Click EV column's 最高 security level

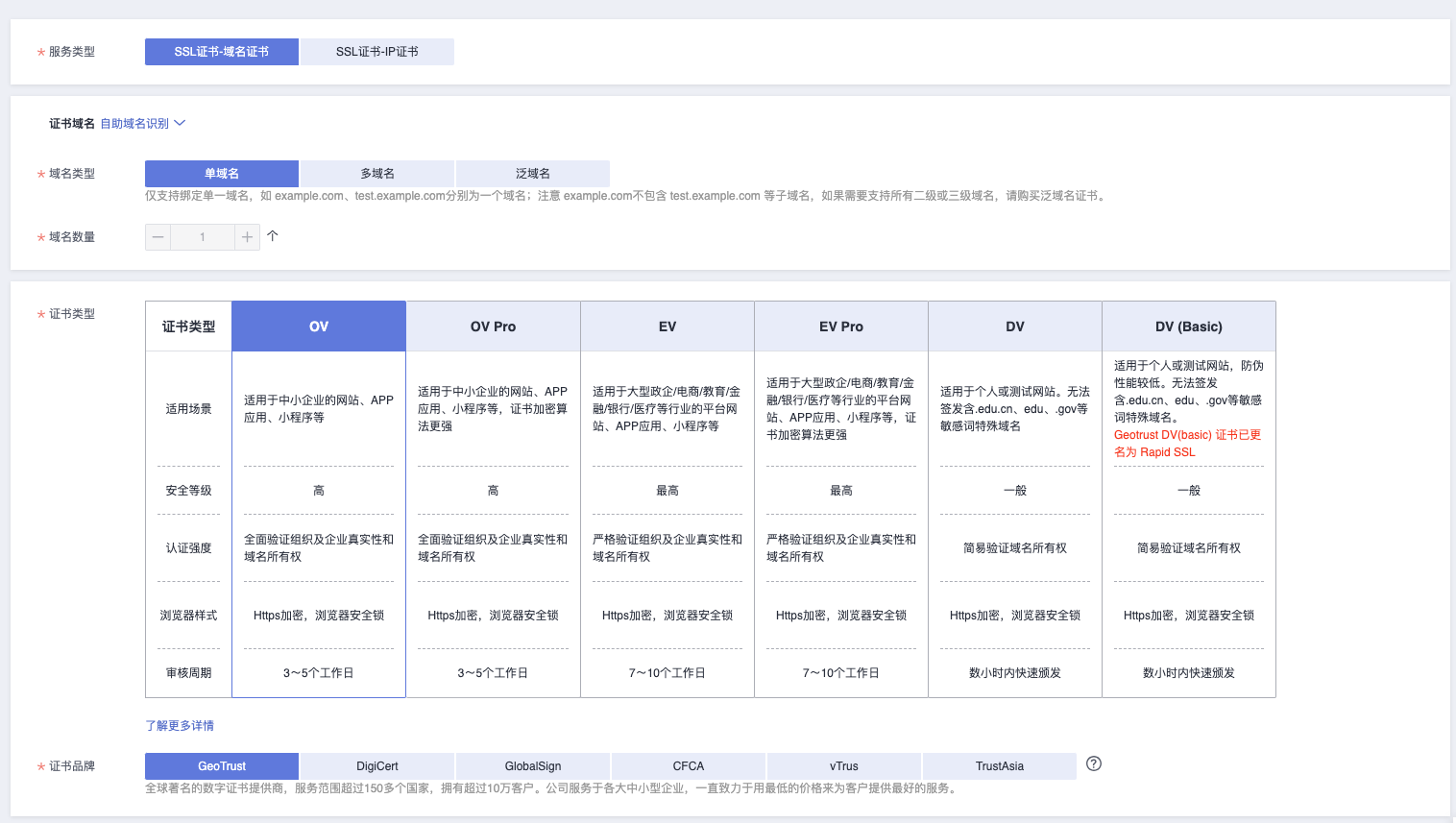pos(667,491)
